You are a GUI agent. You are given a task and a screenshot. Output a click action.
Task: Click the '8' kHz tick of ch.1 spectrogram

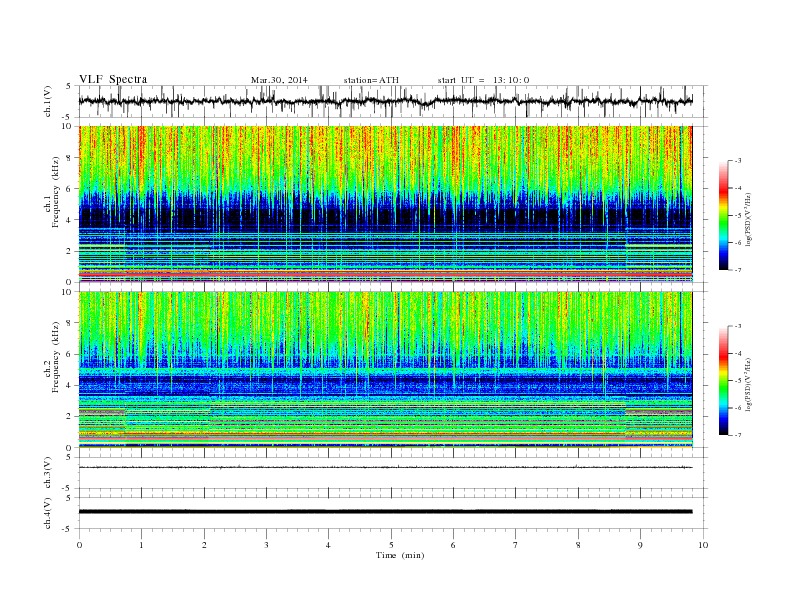point(70,158)
